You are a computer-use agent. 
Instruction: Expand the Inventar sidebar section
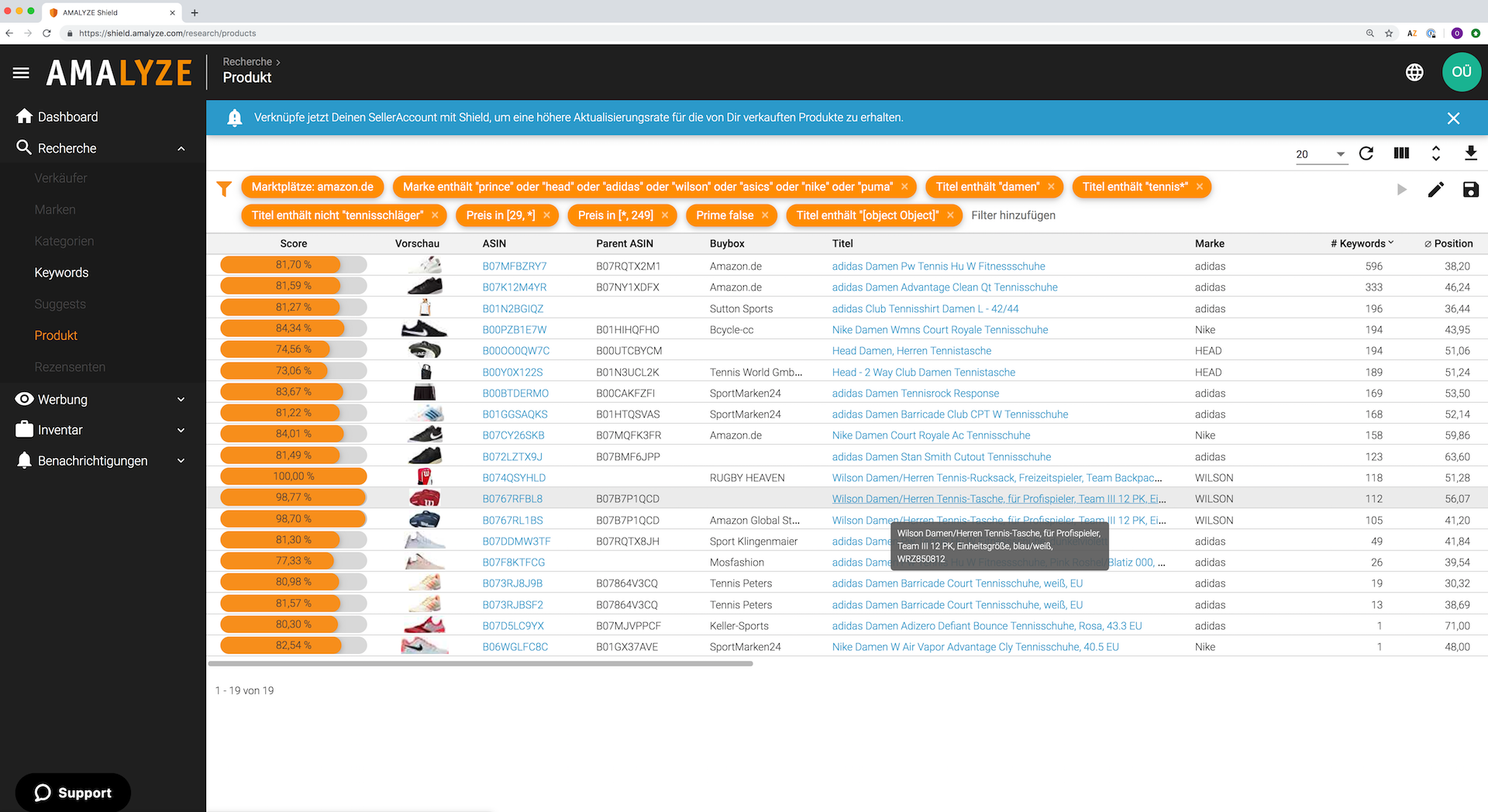[181, 430]
